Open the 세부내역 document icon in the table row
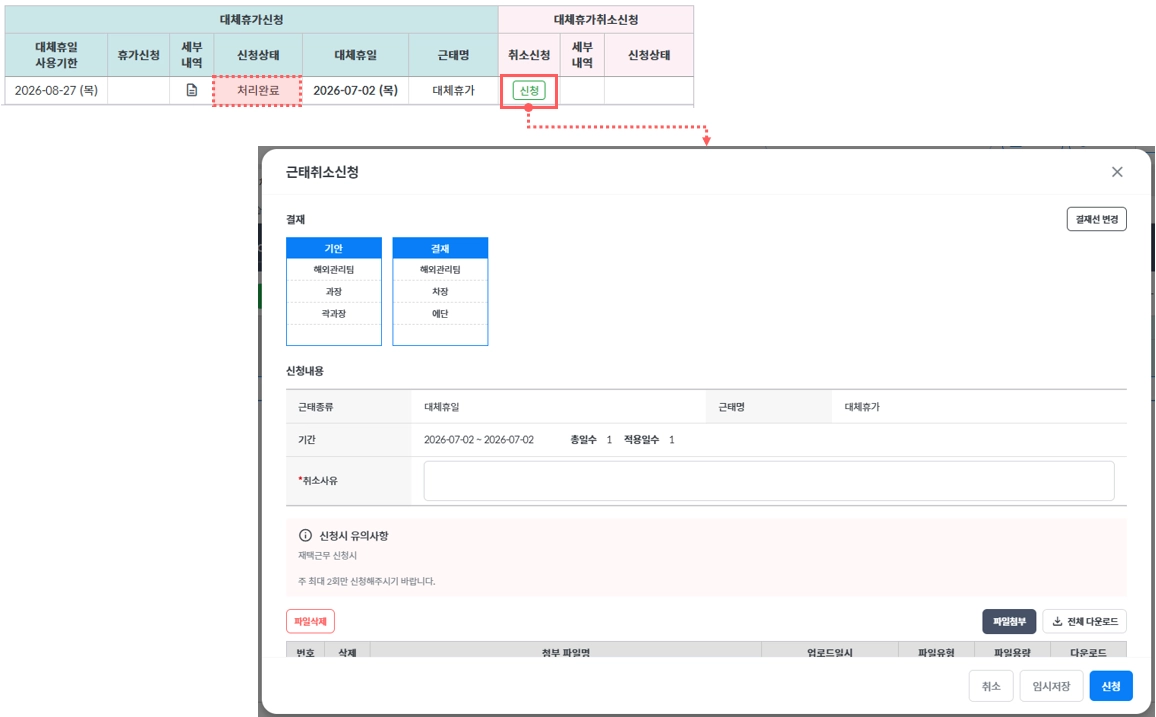1156x717 pixels. pos(192,90)
